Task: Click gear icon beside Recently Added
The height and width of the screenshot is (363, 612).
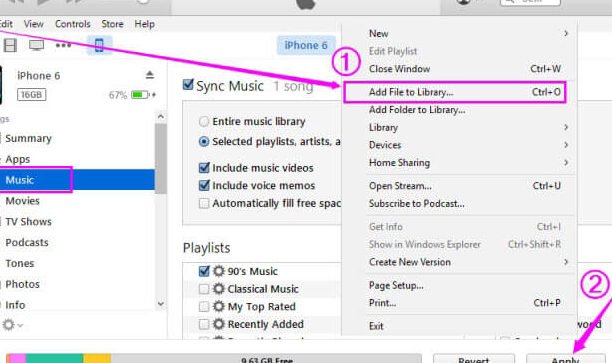Action: tap(219, 324)
